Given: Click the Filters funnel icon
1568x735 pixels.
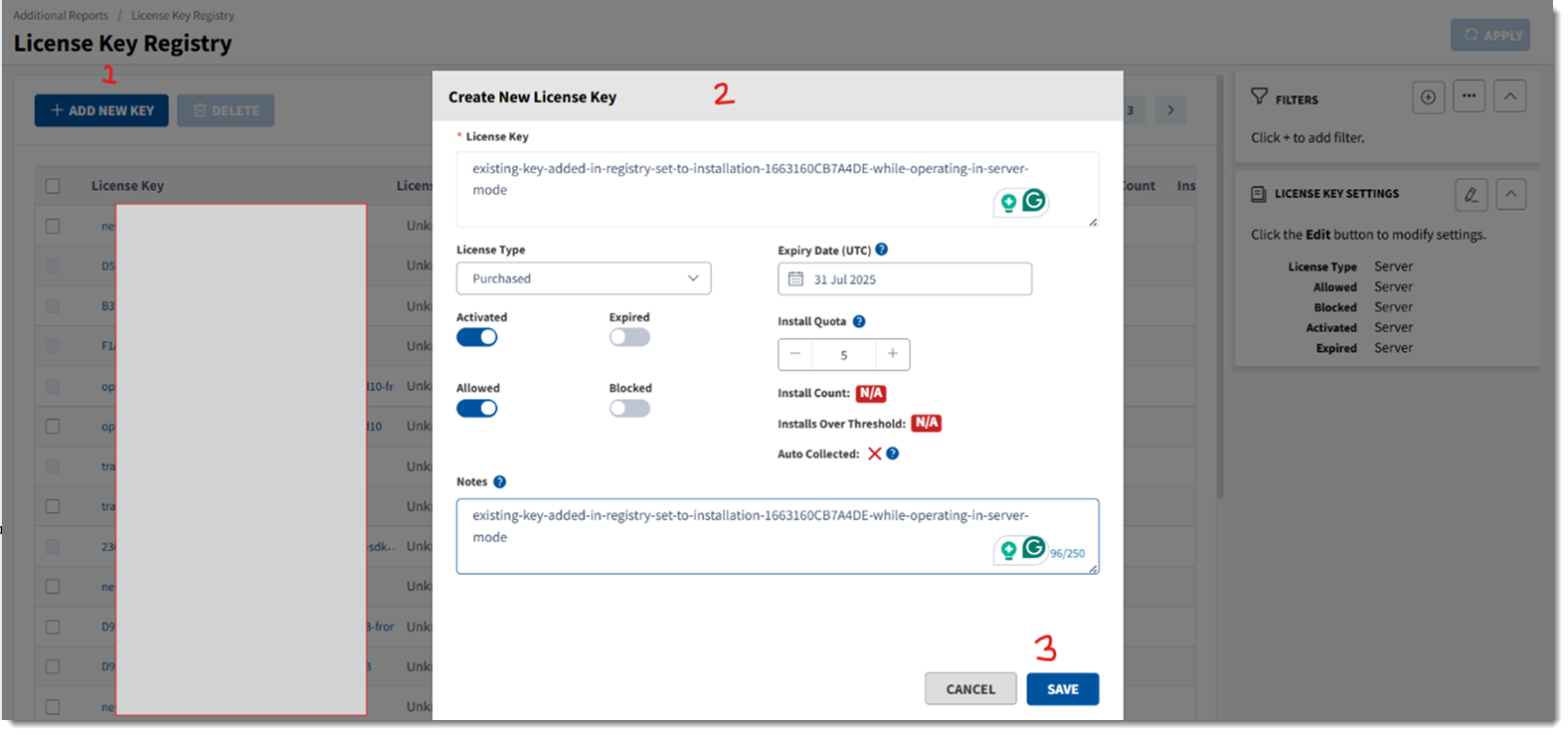Looking at the screenshot, I should (1260, 96).
